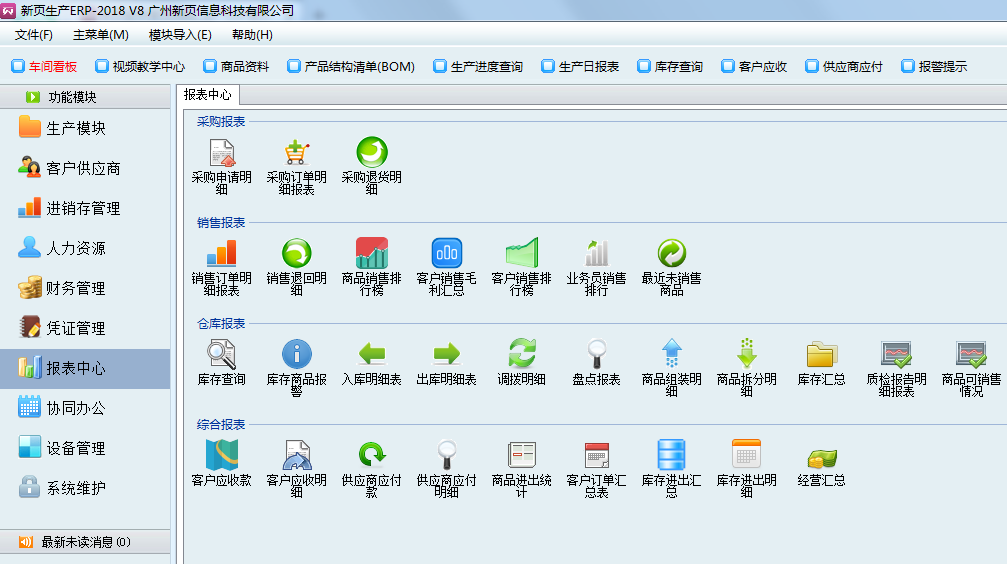Expand the 系统维护 sidebar section

point(75,488)
